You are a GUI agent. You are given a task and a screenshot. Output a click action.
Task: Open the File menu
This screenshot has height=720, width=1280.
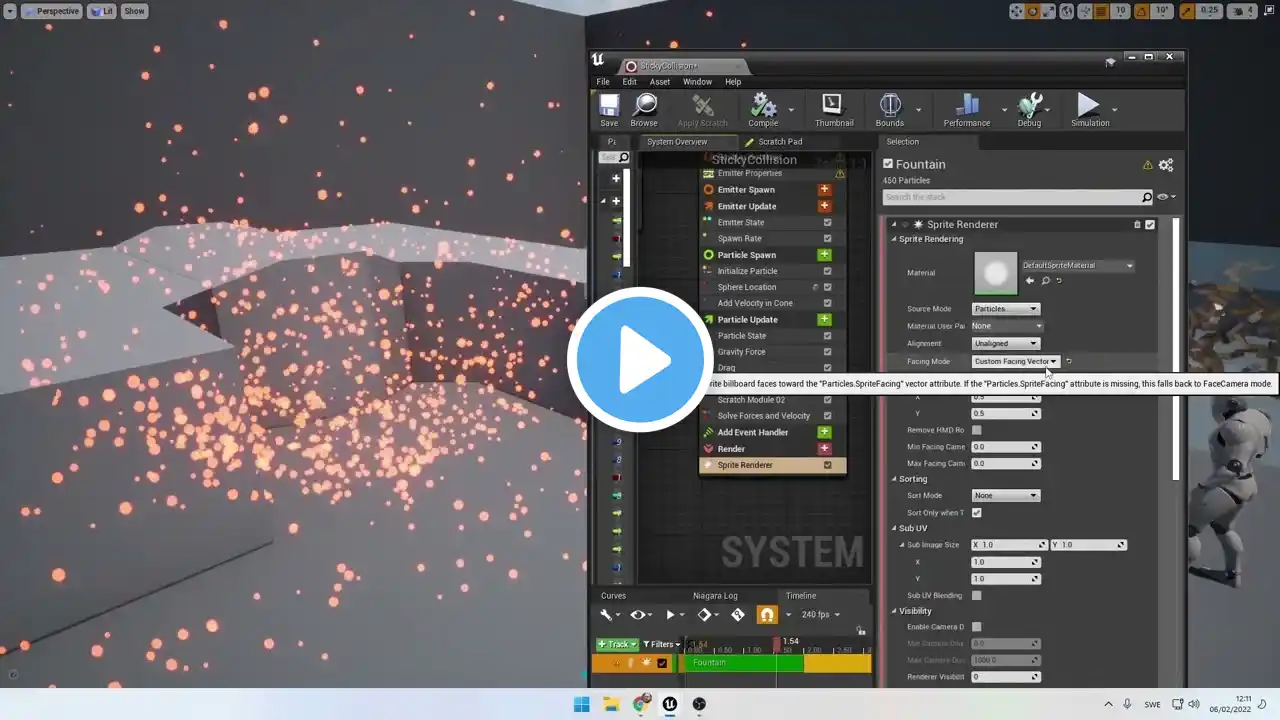tap(603, 82)
